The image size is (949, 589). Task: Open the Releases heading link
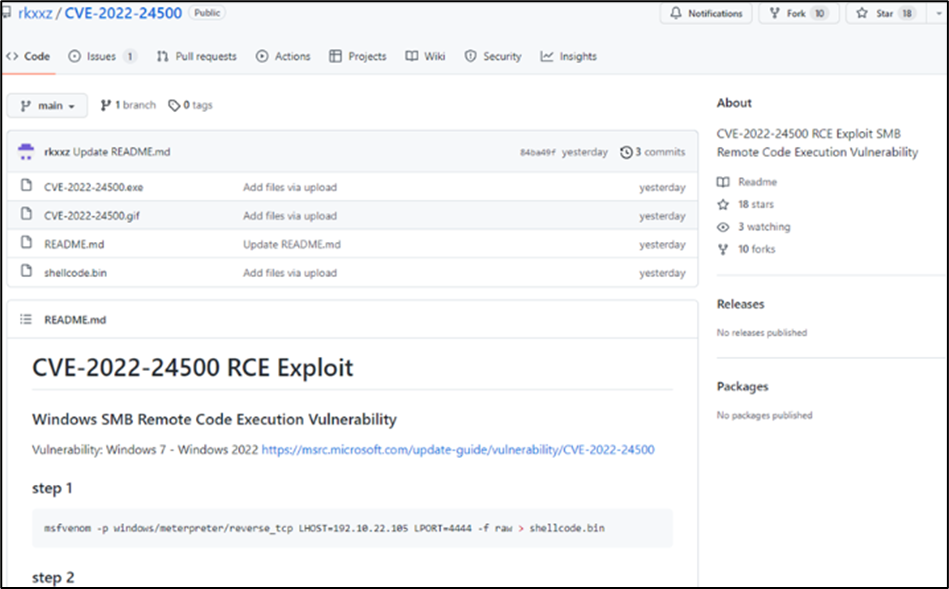pos(741,304)
